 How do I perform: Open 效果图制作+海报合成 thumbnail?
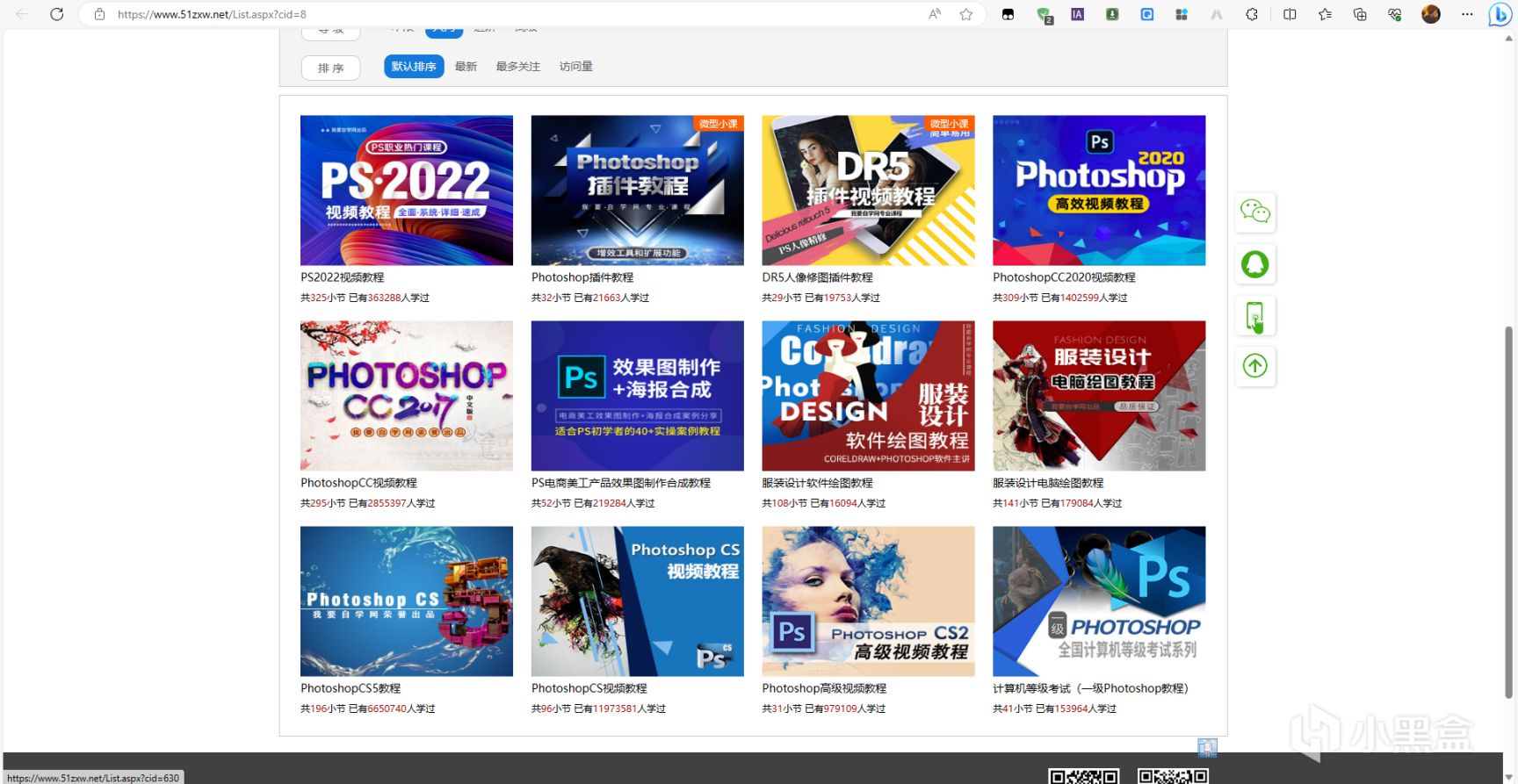point(638,396)
